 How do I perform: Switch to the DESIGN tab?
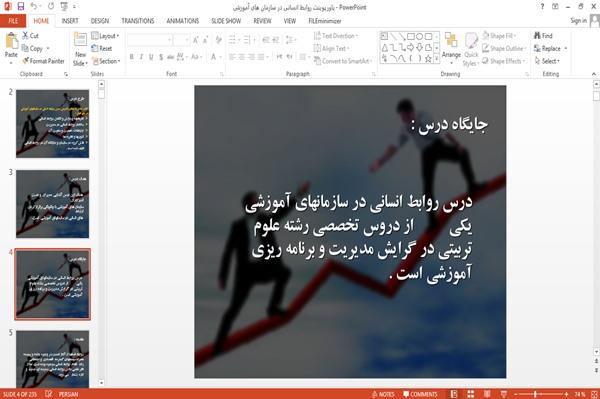point(100,21)
